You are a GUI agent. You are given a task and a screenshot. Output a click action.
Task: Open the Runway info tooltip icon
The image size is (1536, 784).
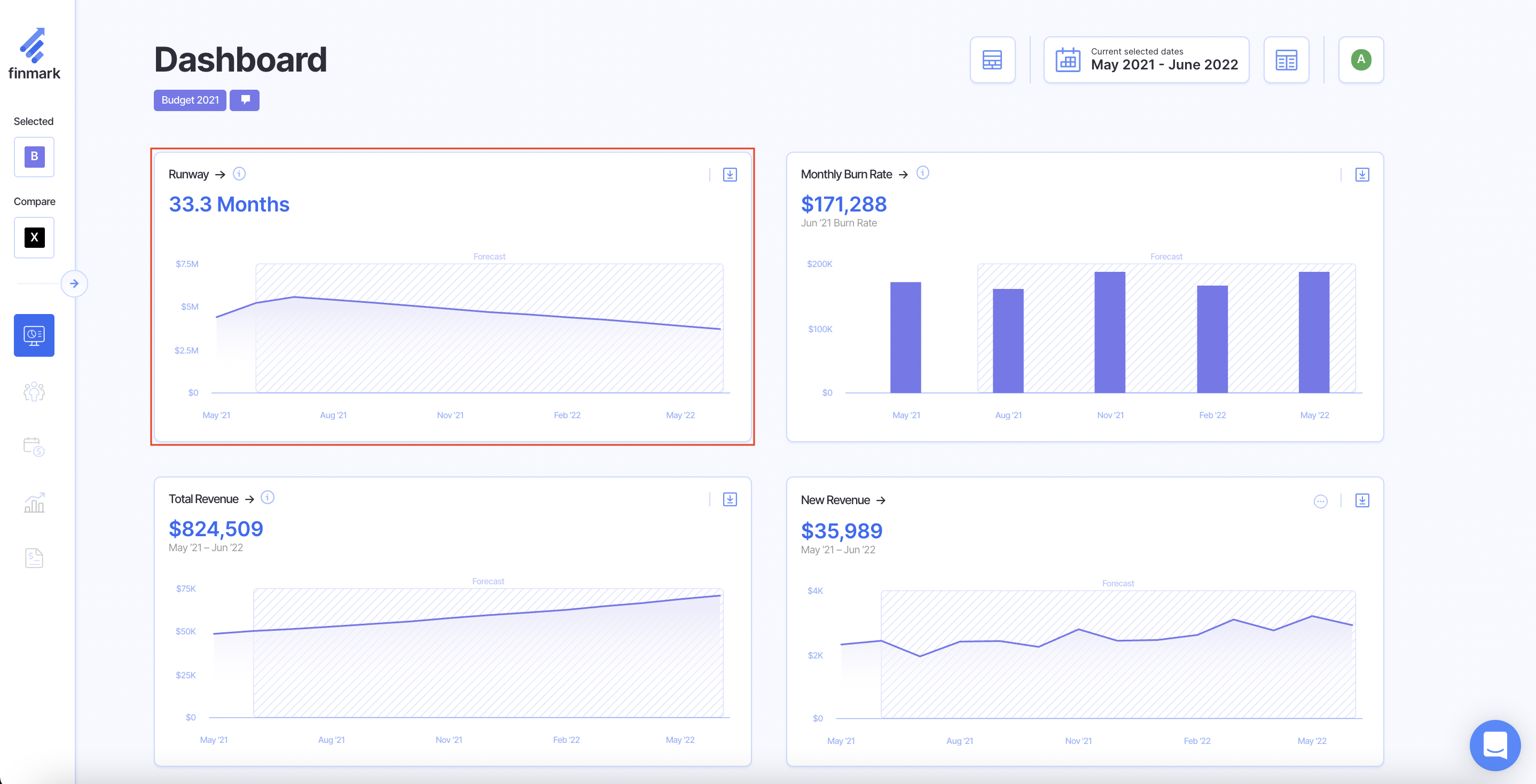(x=239, y=174)
